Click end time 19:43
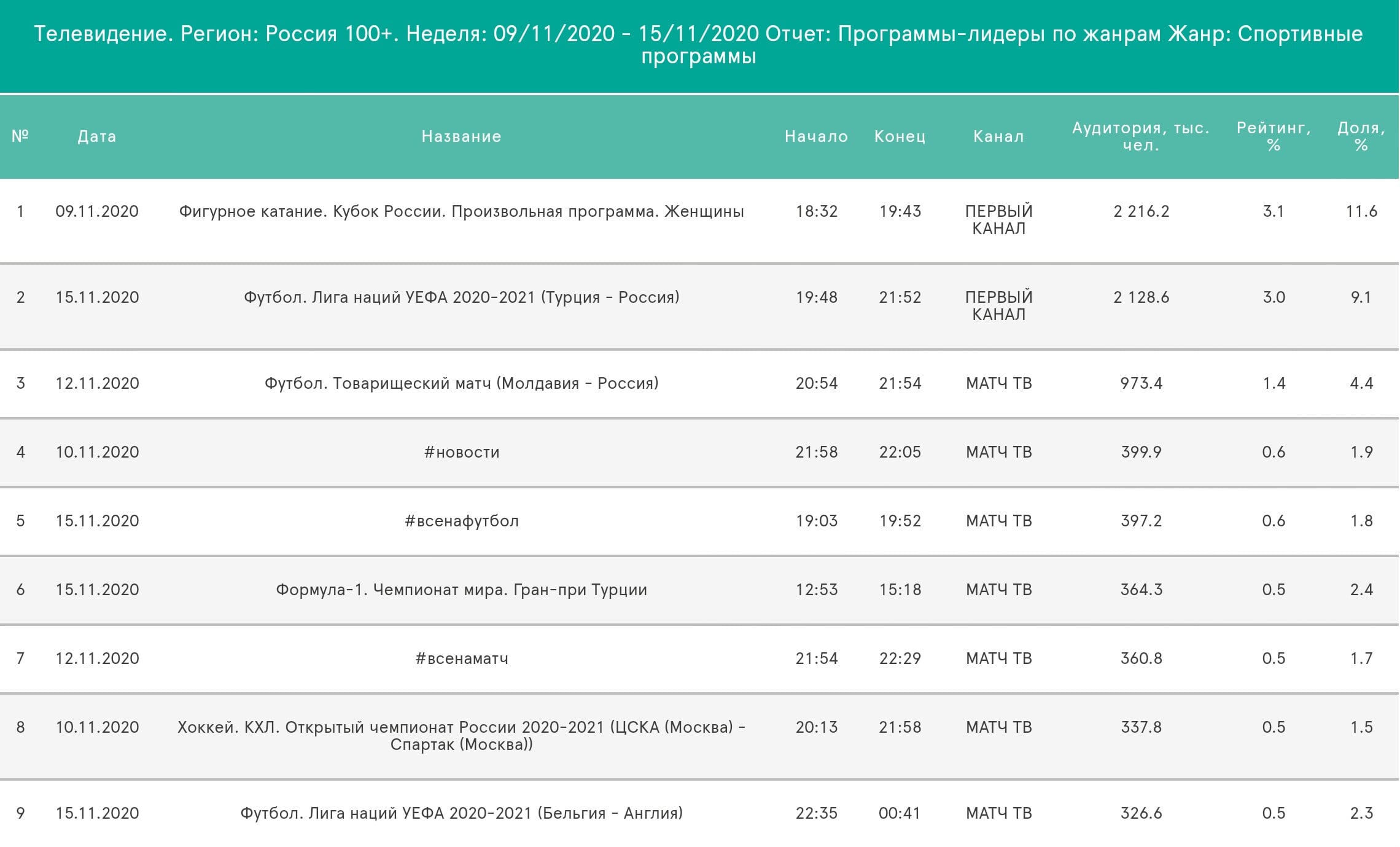Viewport: 1400px width, 847px height. coord(900,211)
